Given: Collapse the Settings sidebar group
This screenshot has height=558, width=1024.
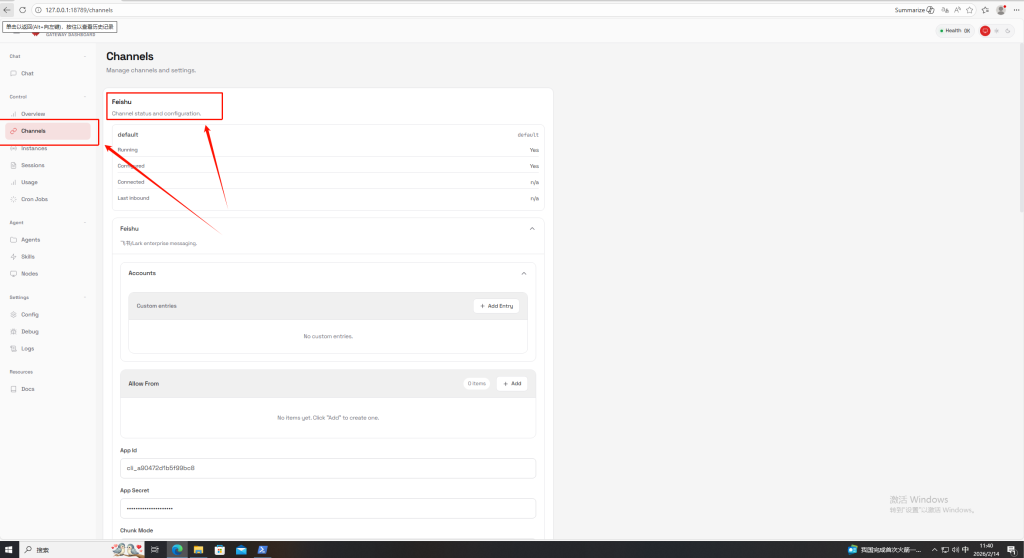Looking at the screenshot, I should [85, 298].
